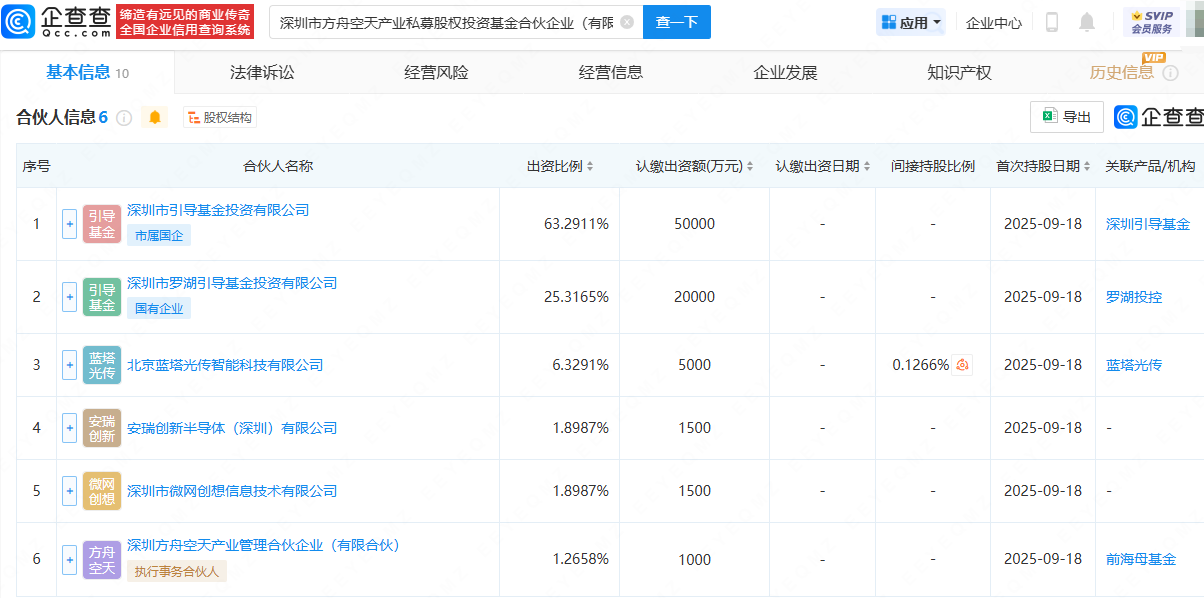This screenshot has width=1204, height=598.
Task: Click the 50000 subscribed capital cell
Action: pos(695,224)
